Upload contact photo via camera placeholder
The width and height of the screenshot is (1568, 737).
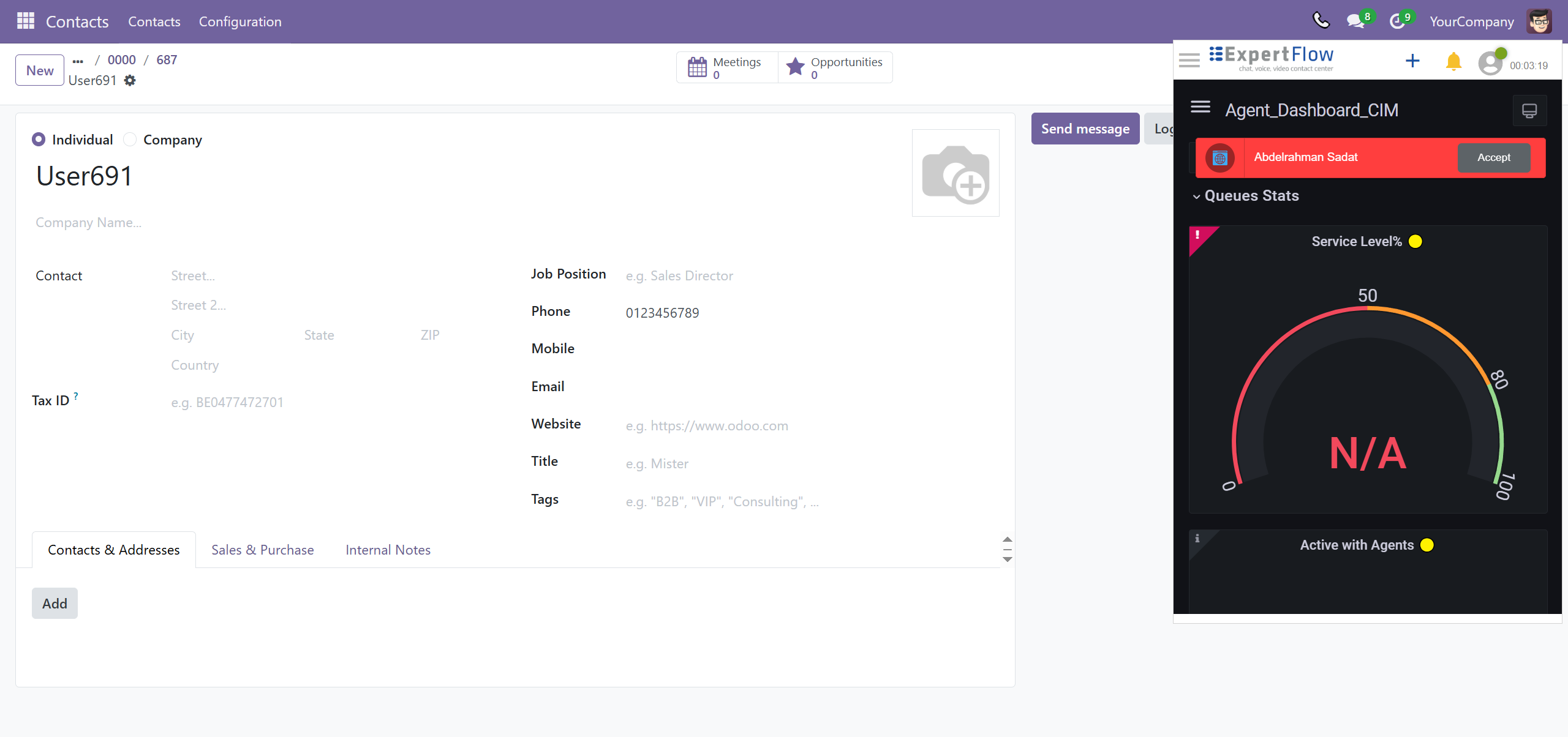[x=956, y=173]
